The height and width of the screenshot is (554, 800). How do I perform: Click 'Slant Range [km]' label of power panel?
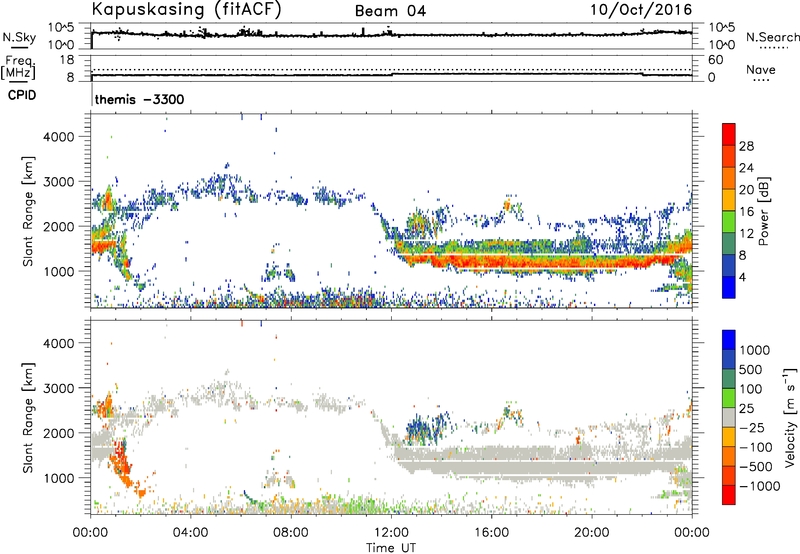point(28,212)
